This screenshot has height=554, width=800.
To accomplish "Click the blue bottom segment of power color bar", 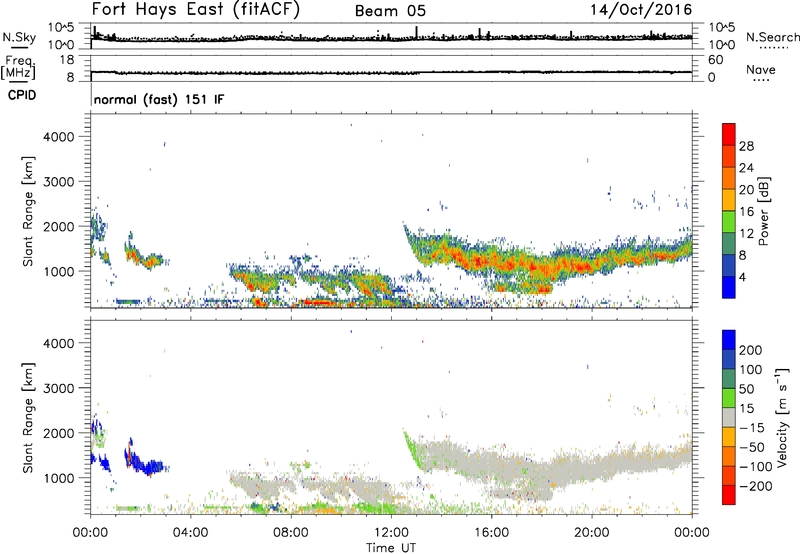I will point(729,287).
